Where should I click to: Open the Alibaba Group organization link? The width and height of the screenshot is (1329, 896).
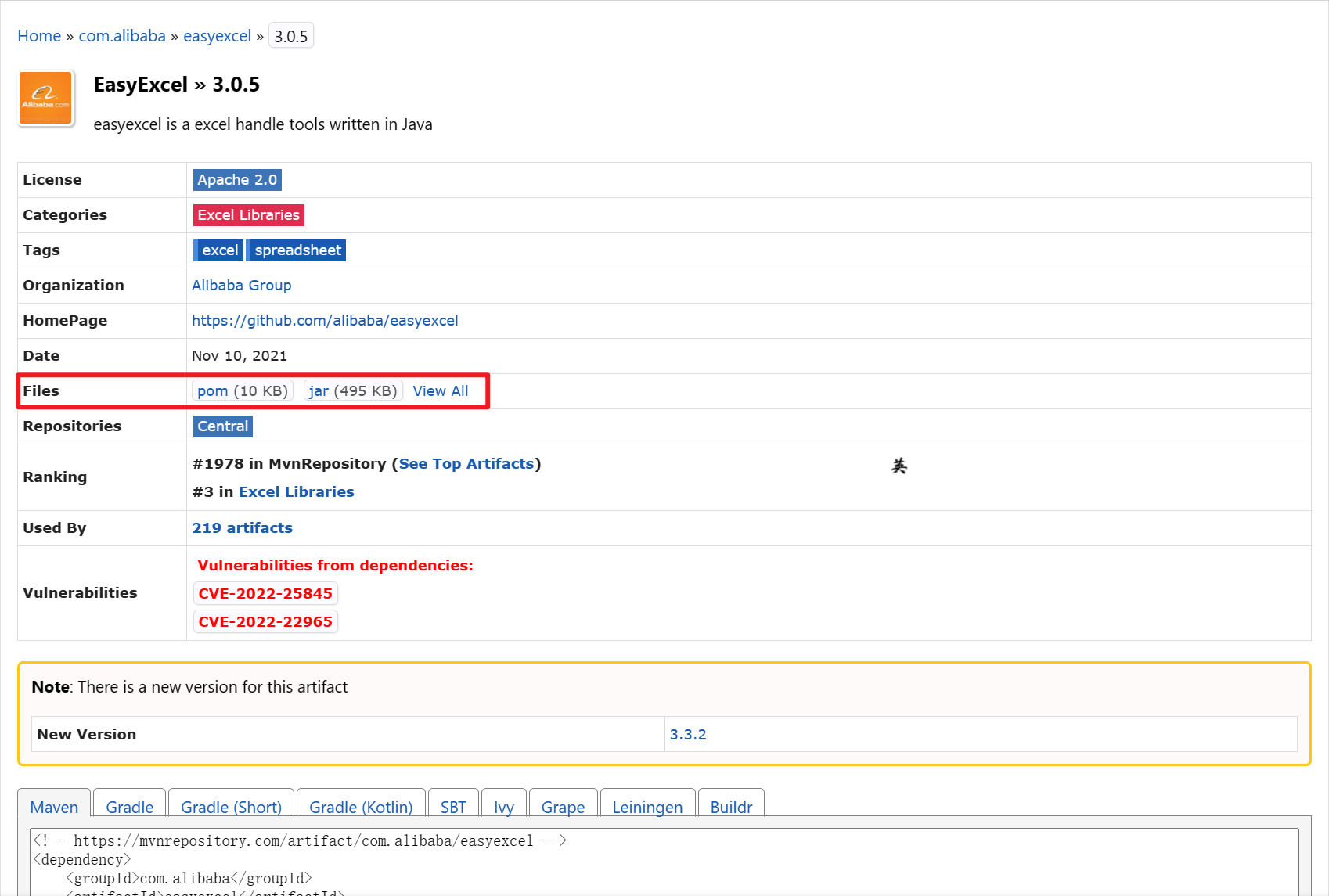(x=242, y=286)
